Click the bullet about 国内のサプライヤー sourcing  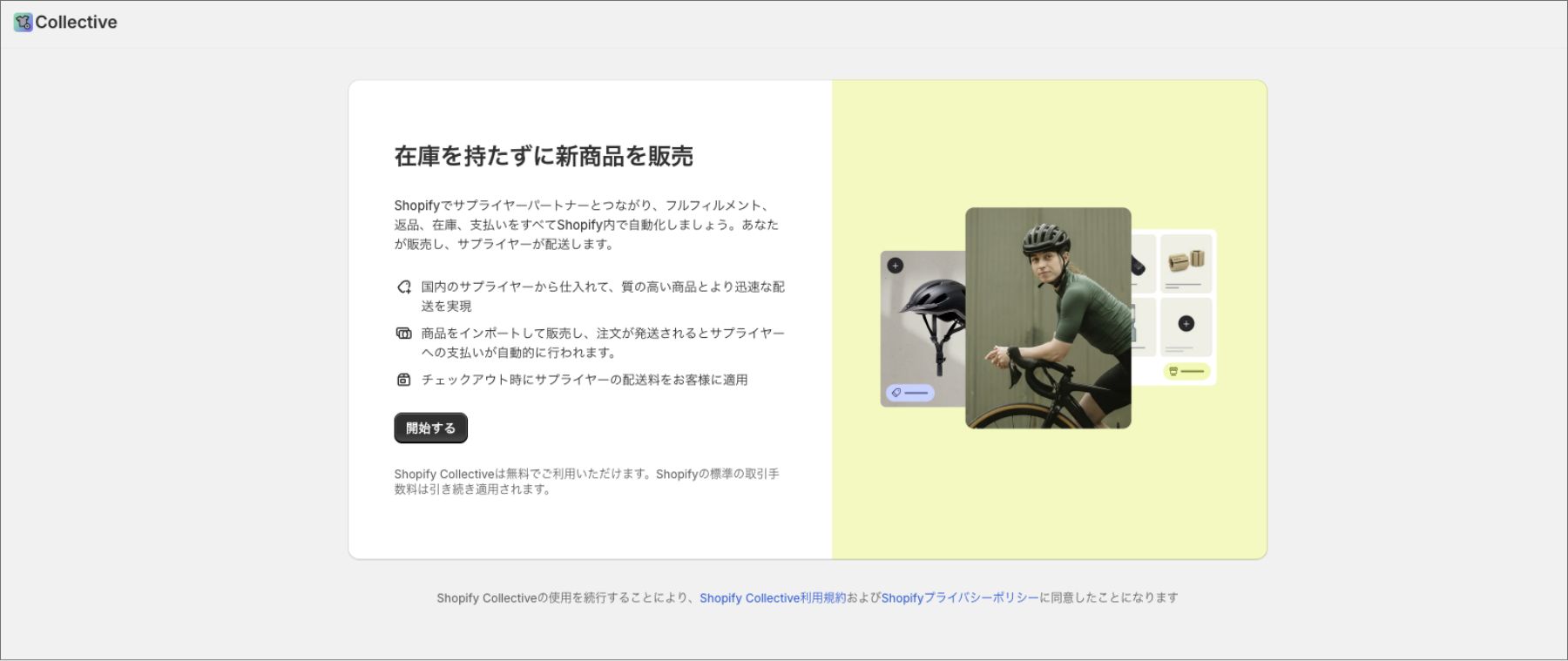point(602,296)
